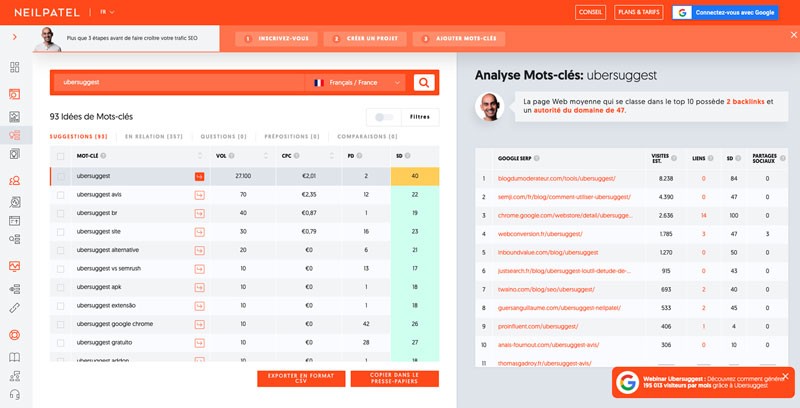This screenshot has width=800, height=408.
Task: Dismiss the Webinar Ubersuggest popup
Action: (x=785, y=376)
